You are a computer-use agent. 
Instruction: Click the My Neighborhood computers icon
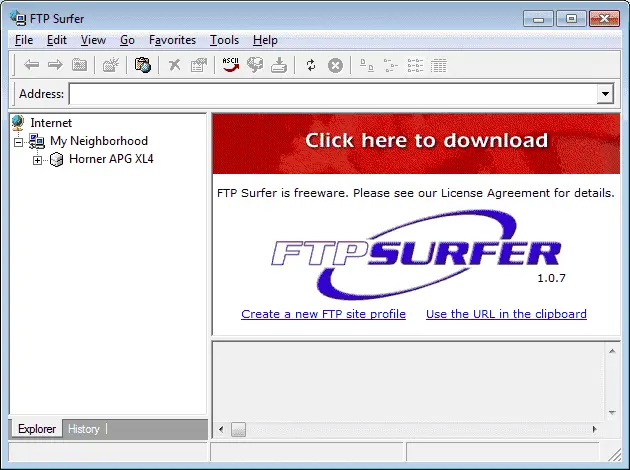(x=37, y=141)
